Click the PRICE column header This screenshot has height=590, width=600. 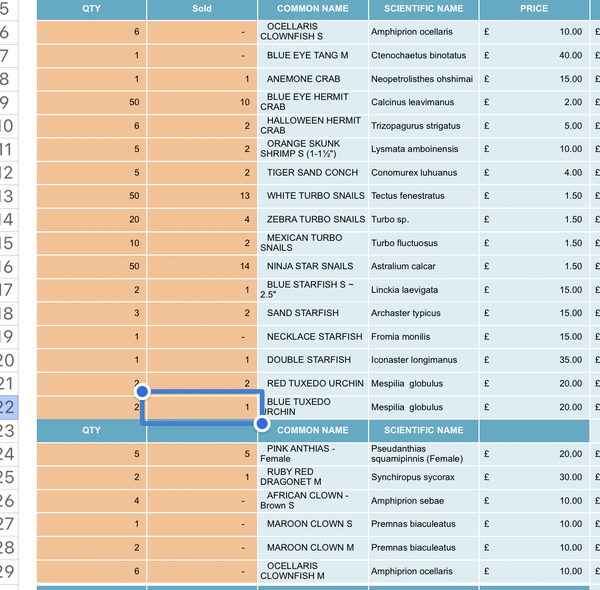pyautogui.click(x=534, y=9)
